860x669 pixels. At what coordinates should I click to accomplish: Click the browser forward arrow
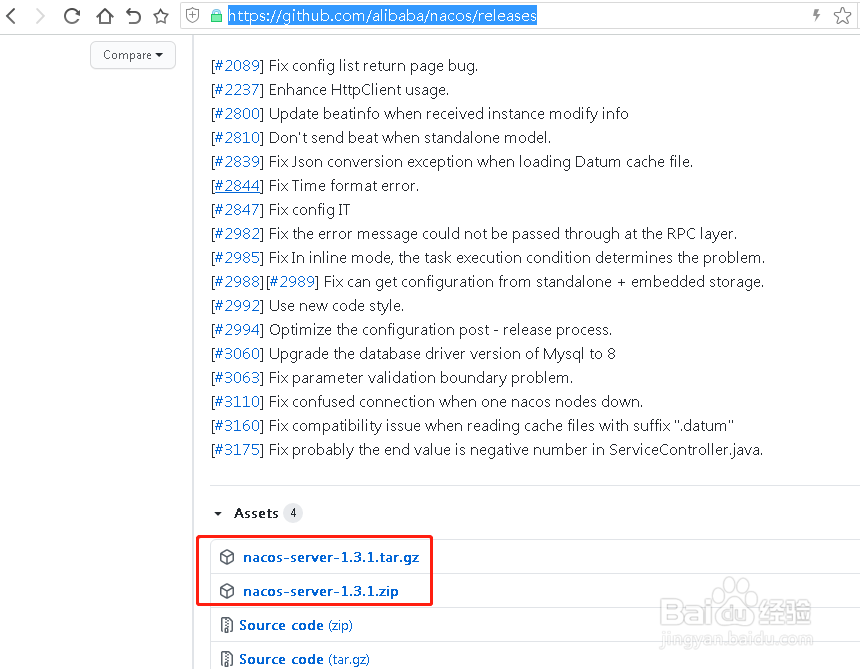[40, 16]
